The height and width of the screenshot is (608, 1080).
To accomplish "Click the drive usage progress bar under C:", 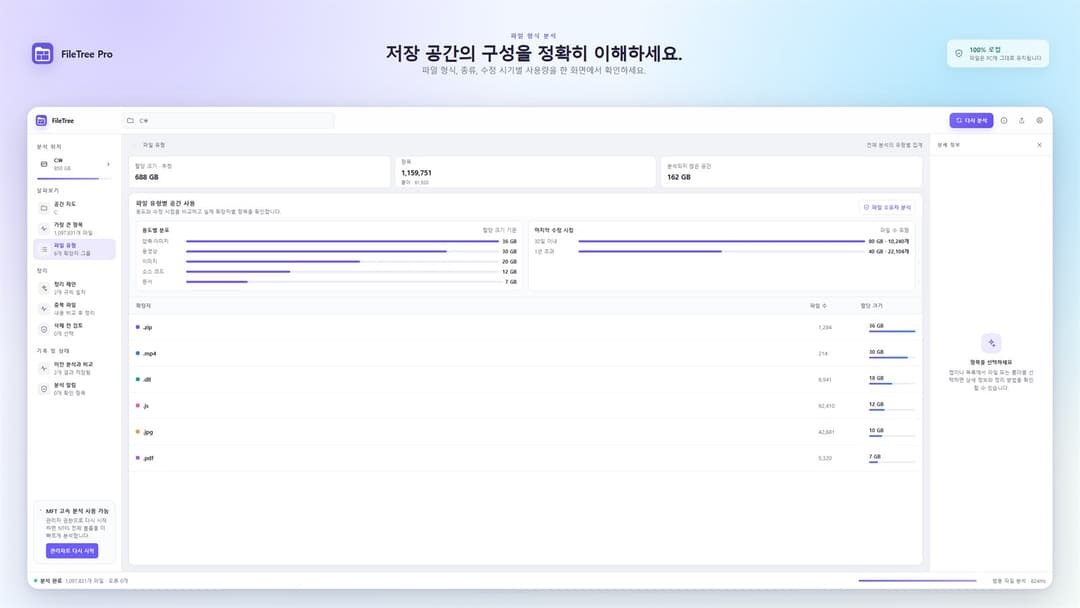I will coord(74,178).
